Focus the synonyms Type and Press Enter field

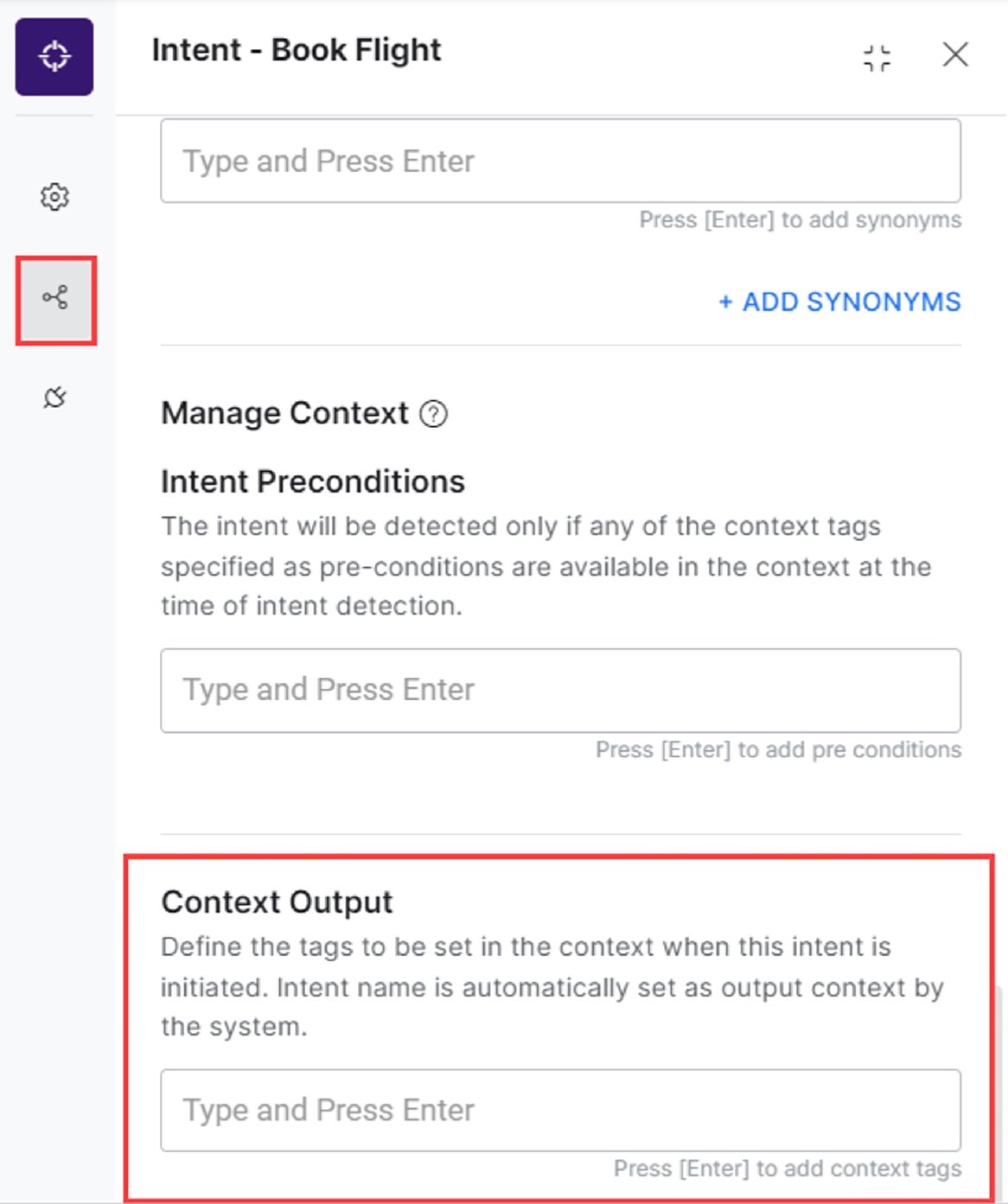[x=560, y=161]
